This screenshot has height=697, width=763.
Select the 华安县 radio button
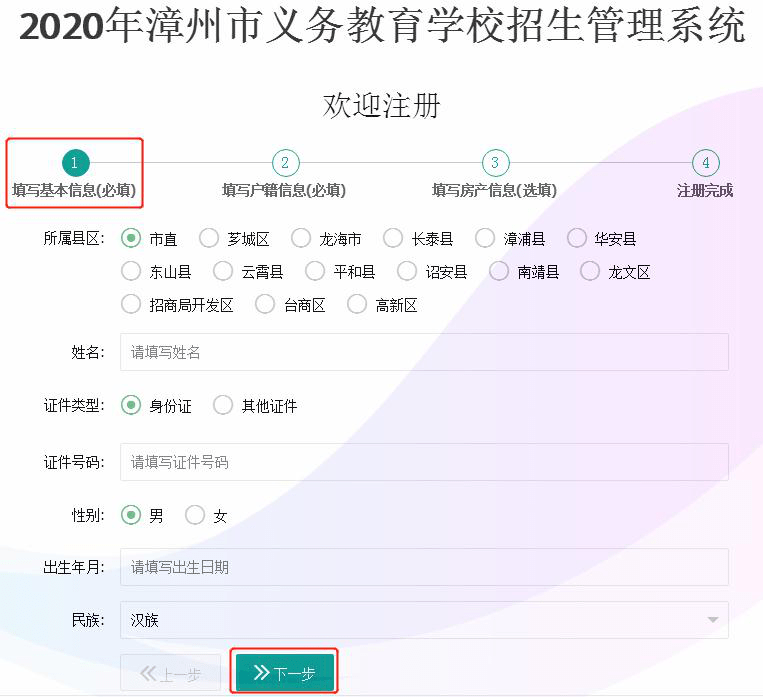coord(577,238)
